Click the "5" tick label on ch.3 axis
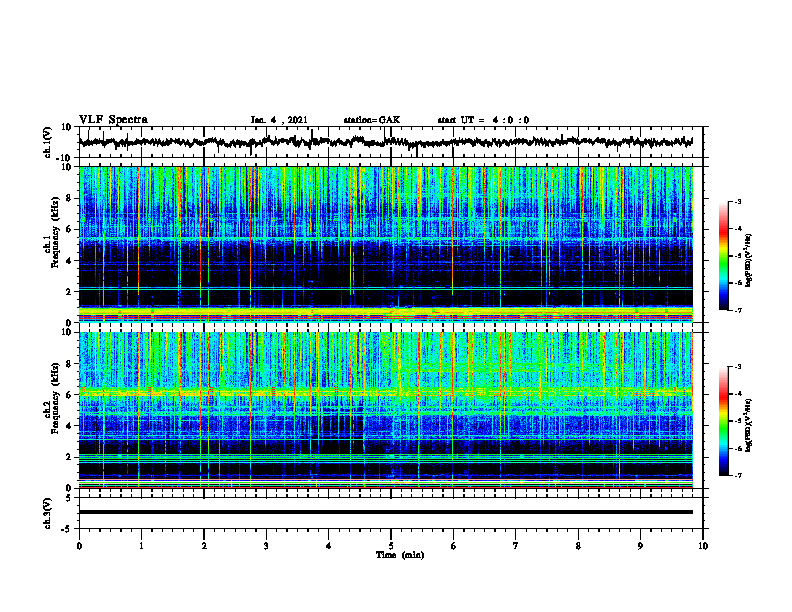Viewport: 792px width, 612px height. (69, 498)
